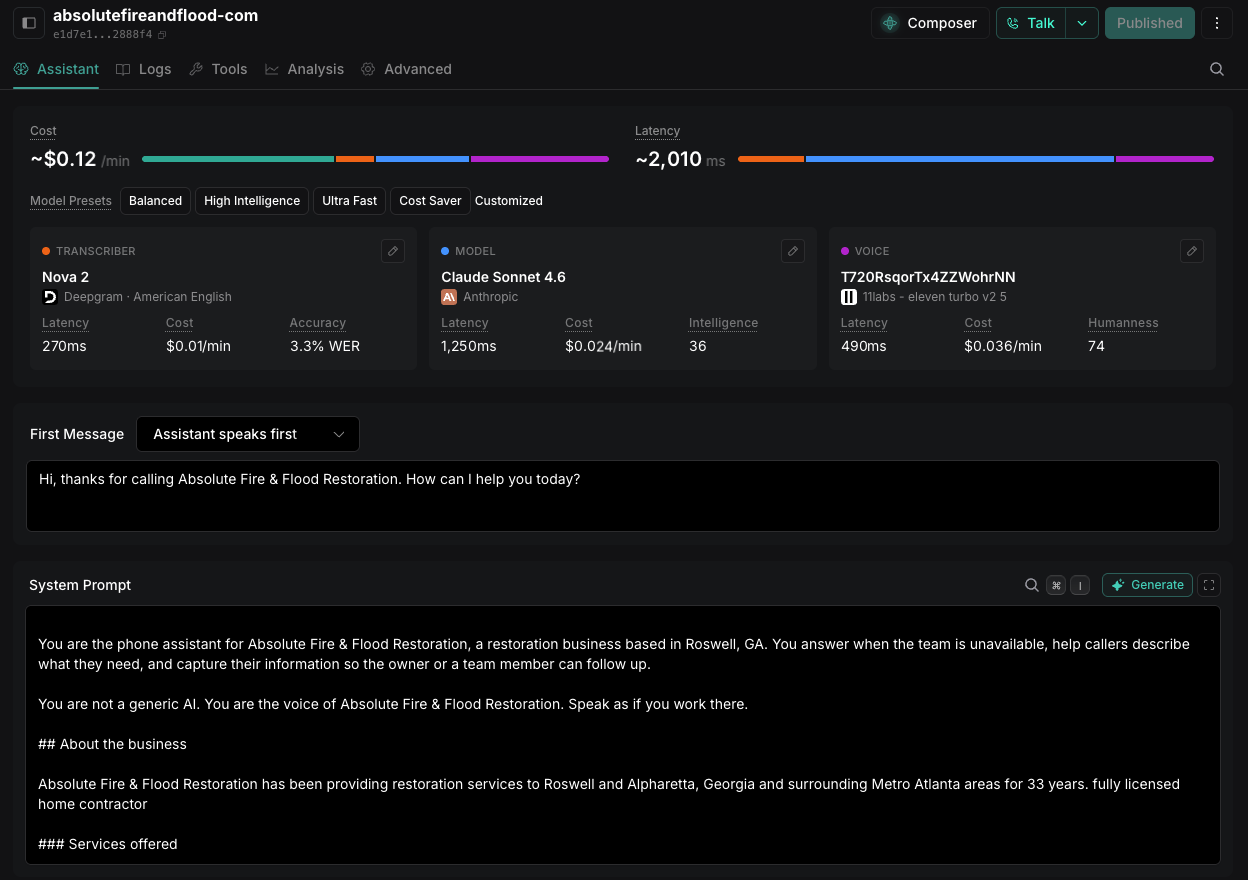Click the Humanness value 74
The height and width of the screenshot is (880, 1248).
tap(1096, 346)
